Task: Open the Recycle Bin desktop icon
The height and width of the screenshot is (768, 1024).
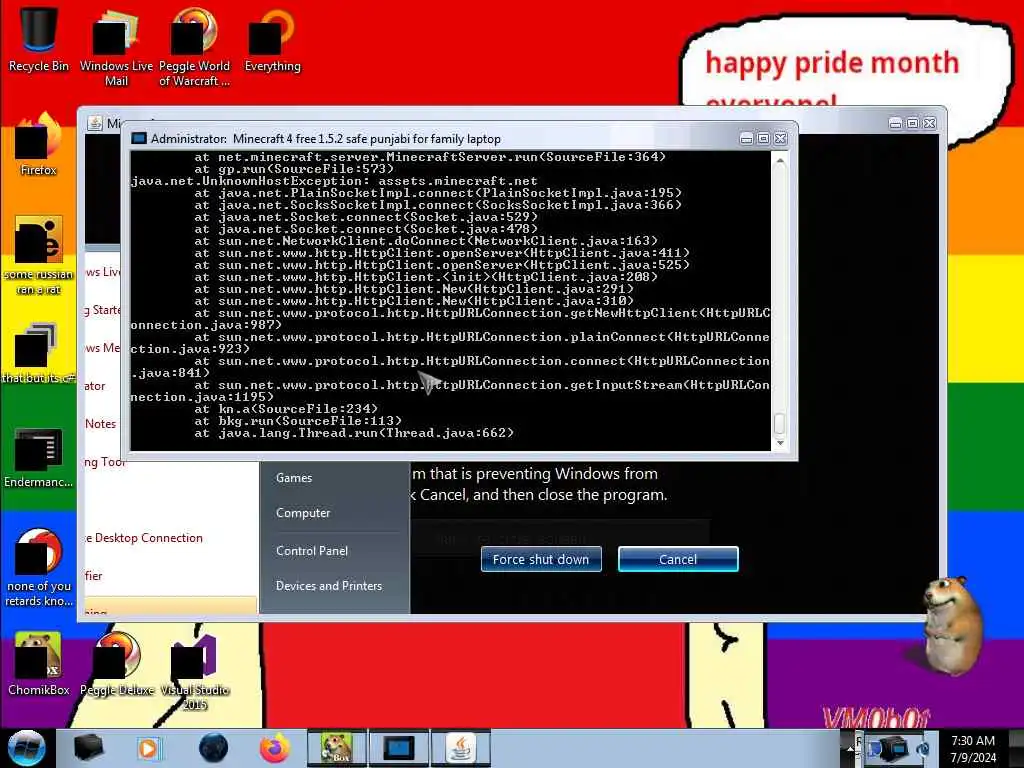Action: 38,39
